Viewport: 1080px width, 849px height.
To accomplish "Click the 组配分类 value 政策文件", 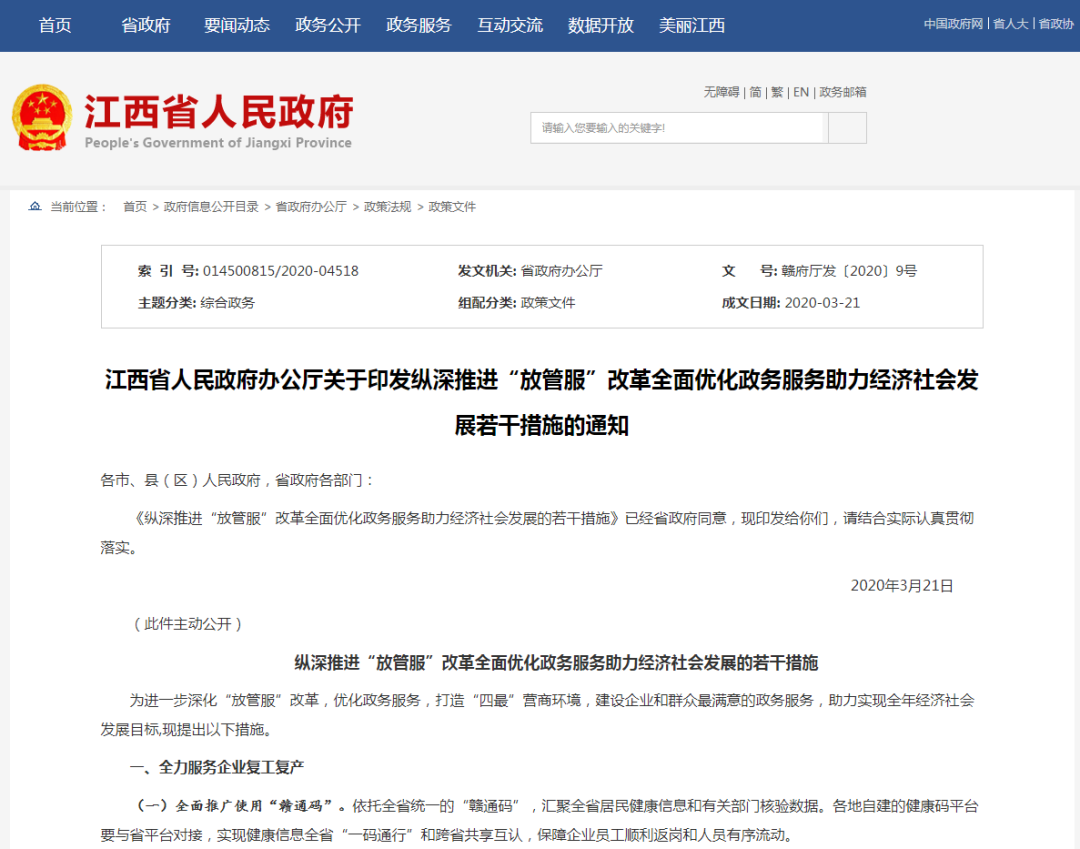I will [548, 303].
